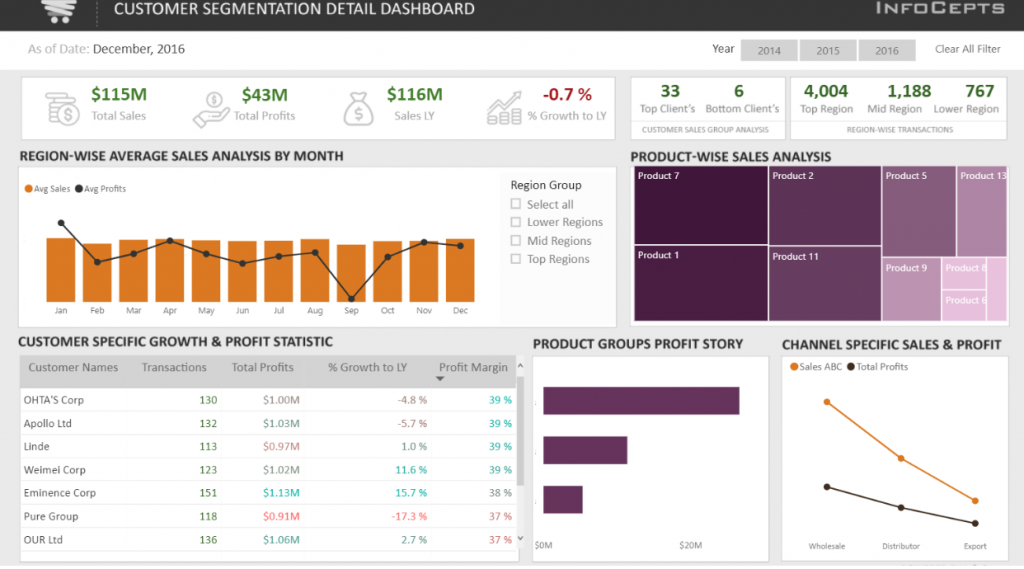Select the OHTA'S Corp row

(268, 400)
